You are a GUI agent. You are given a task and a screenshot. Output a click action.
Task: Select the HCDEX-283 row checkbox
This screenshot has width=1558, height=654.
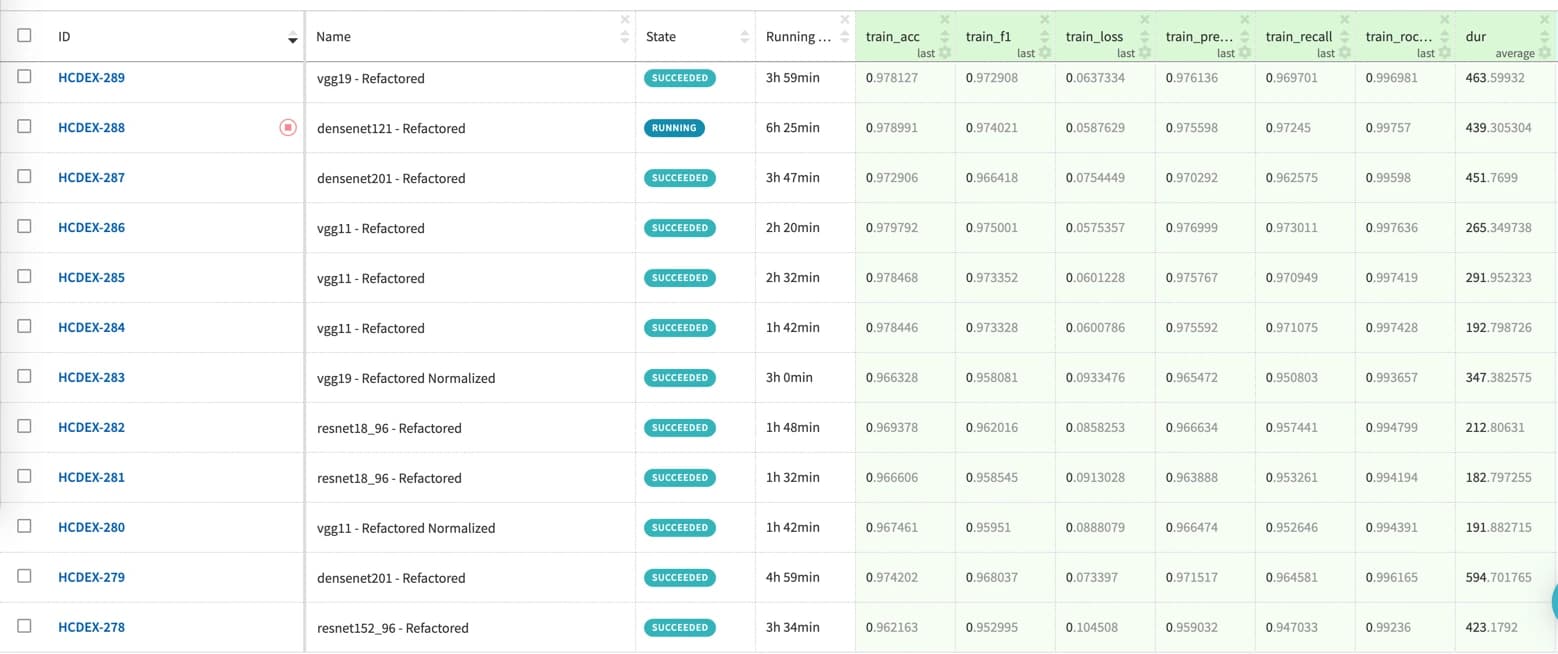25,376
